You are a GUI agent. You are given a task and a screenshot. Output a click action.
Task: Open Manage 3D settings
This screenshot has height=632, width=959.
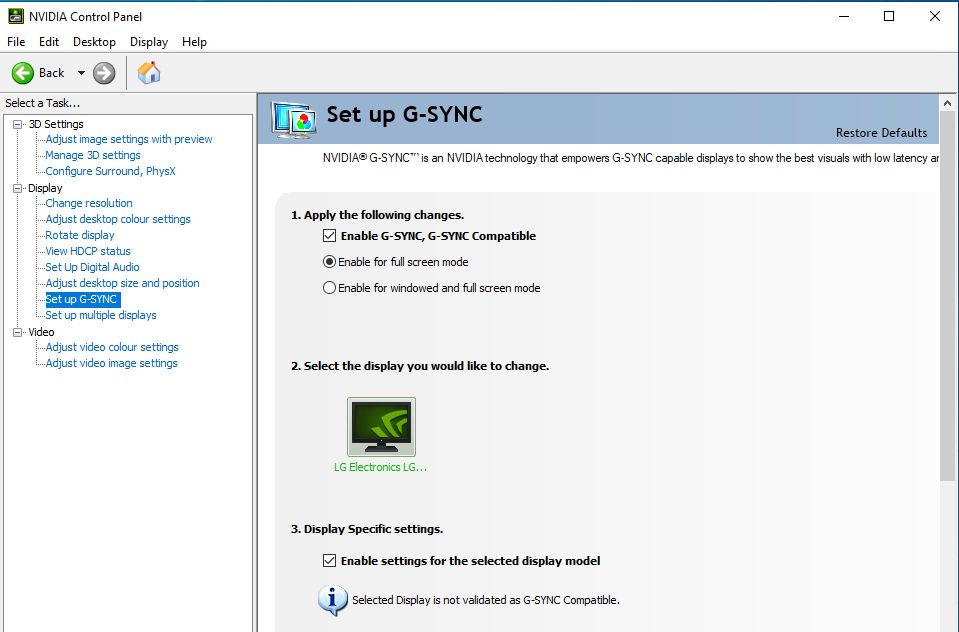pyautogui.click(x=93, y=155)
